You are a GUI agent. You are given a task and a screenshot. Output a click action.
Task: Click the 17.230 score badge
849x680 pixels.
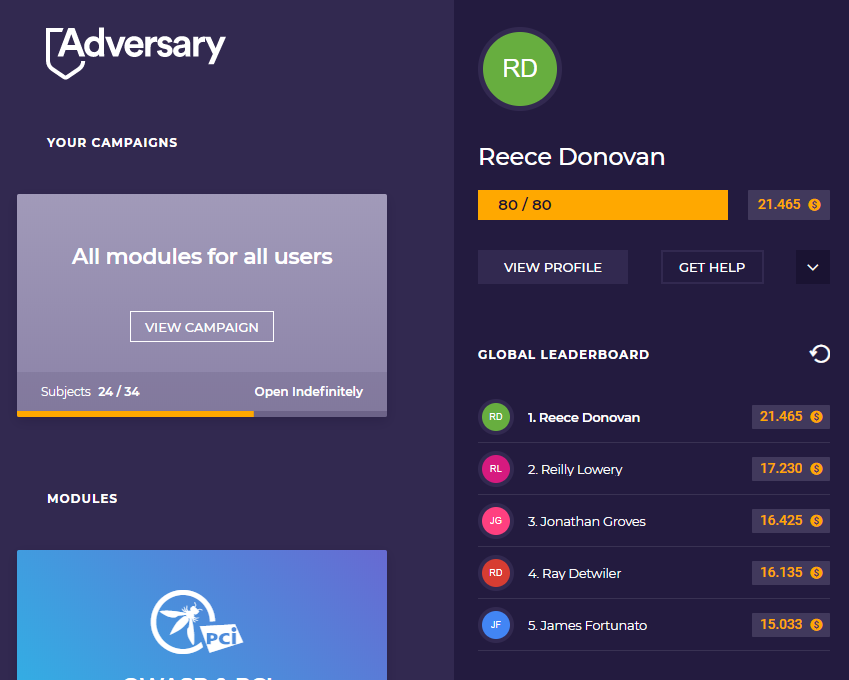click(x=791, y=469)
